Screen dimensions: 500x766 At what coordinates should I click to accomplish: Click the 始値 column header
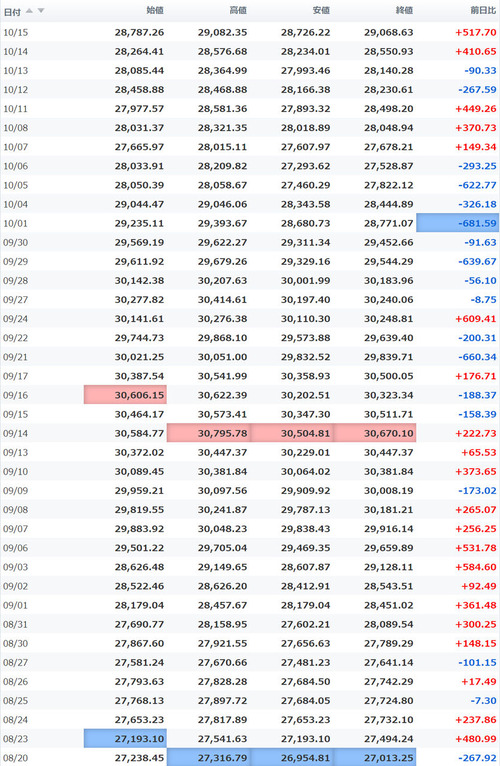pos(155,10)
